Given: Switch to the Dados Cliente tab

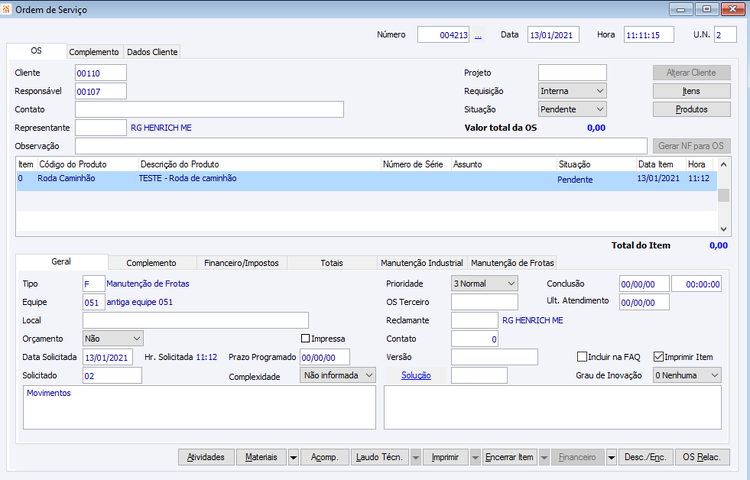Looking at the screenshot, I should [152, 52].
